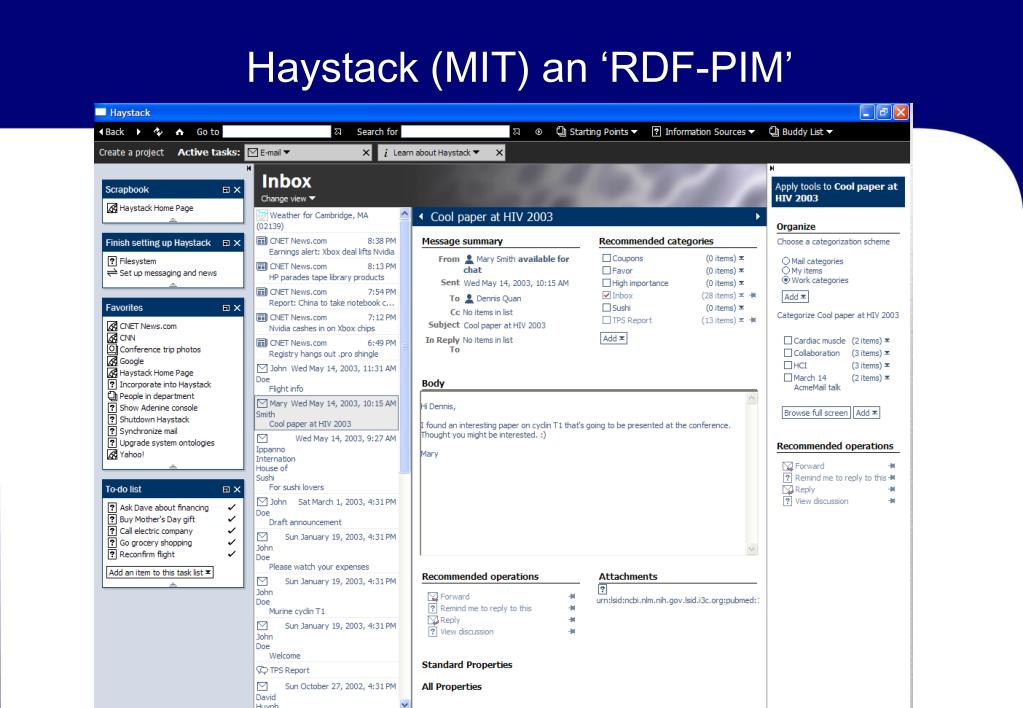
Task: Click the refresh arrows icon
Action: (x=158, y=132)
